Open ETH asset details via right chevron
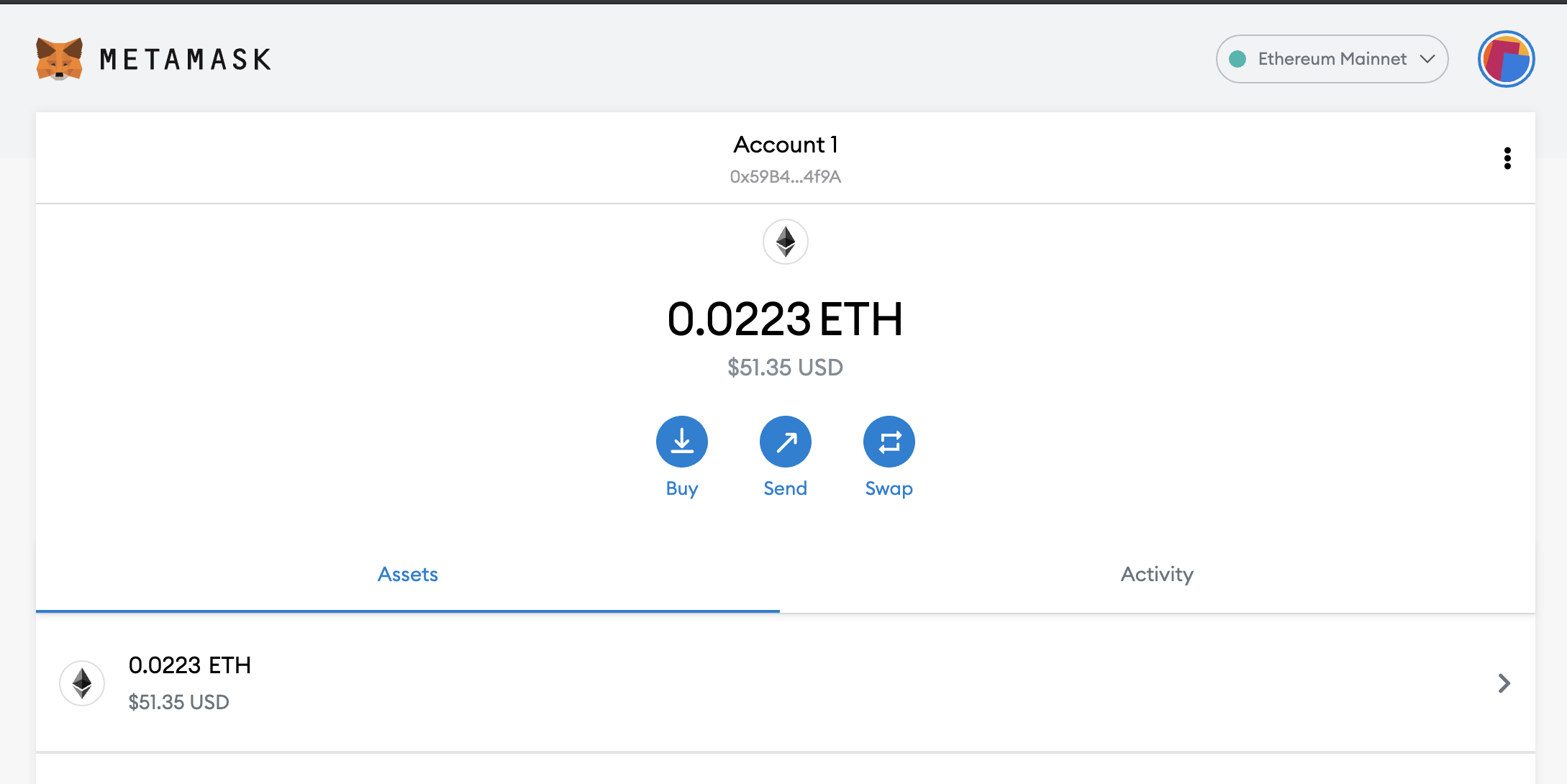Image resolution: width=1567 pixels, height=784 pixels. coord(1504,683)
